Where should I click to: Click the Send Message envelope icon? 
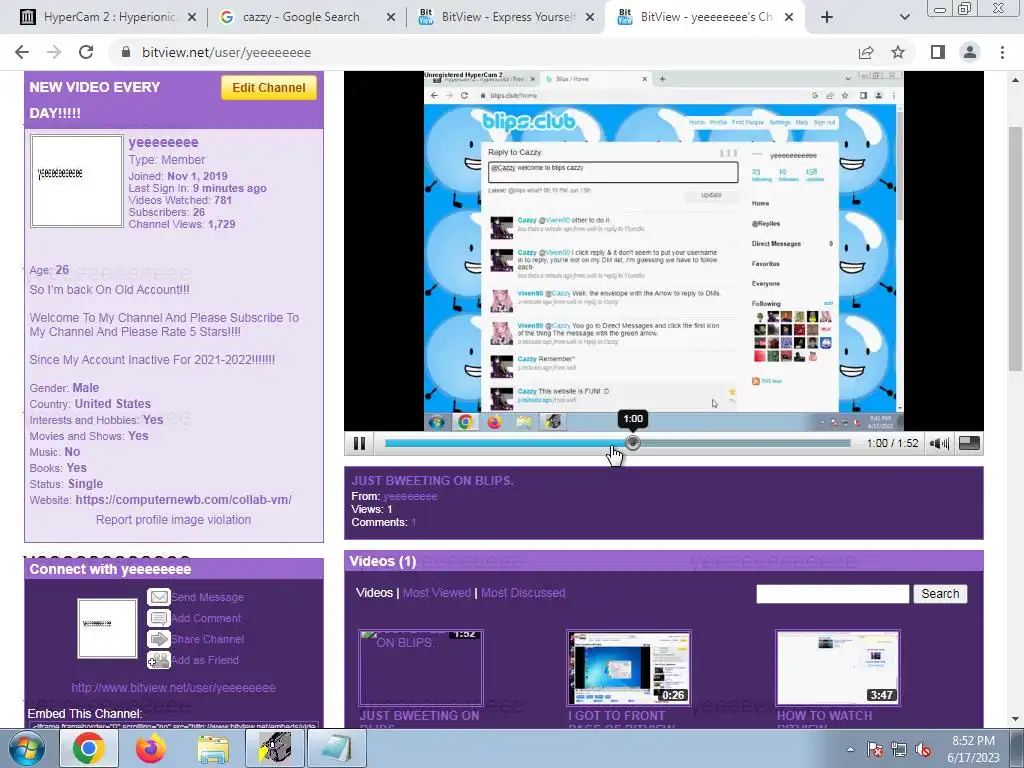click(159, 597)
